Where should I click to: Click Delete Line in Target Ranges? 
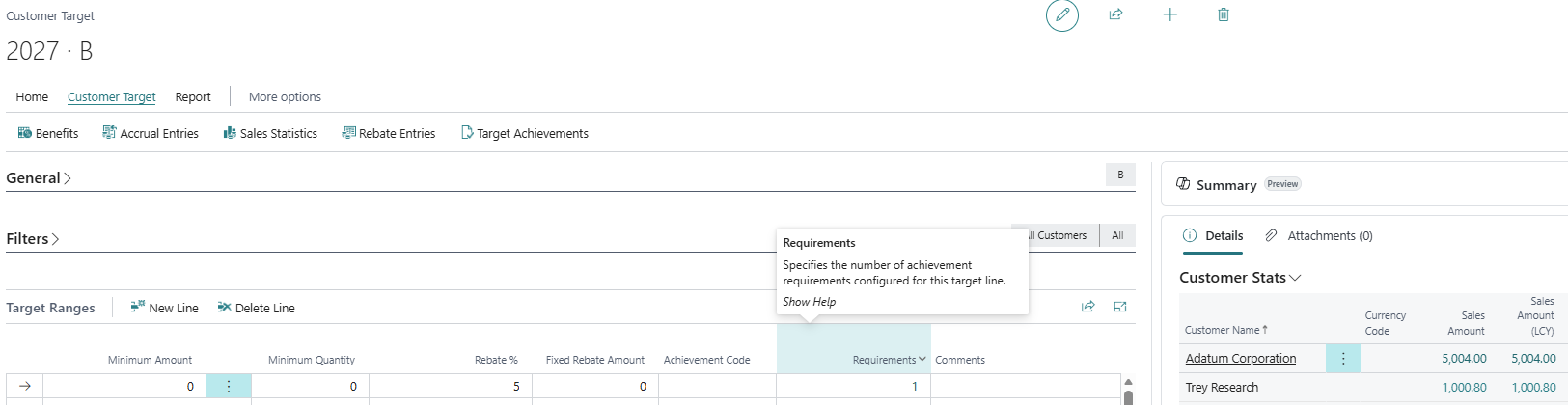[257, 308]
